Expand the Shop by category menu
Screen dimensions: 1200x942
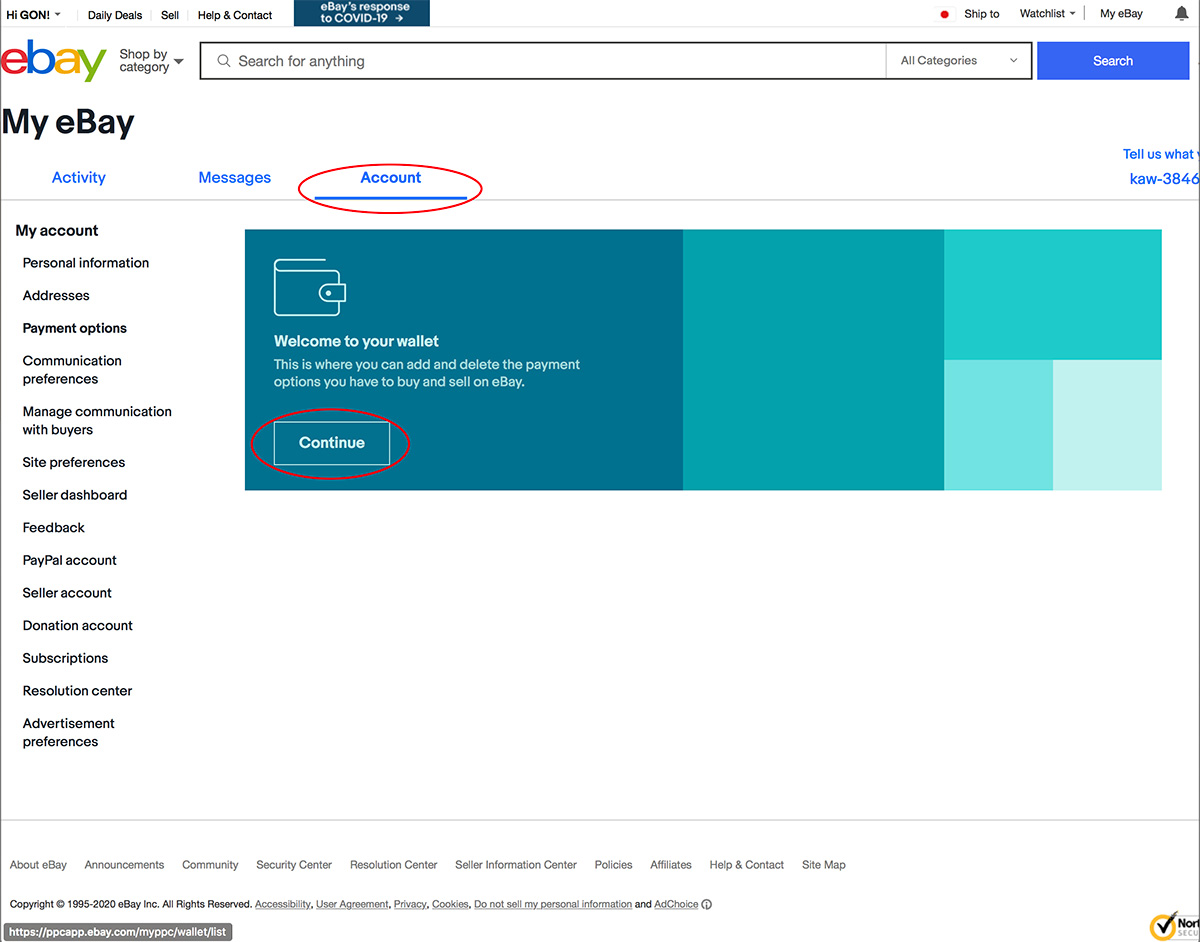(x=151, y=61)
